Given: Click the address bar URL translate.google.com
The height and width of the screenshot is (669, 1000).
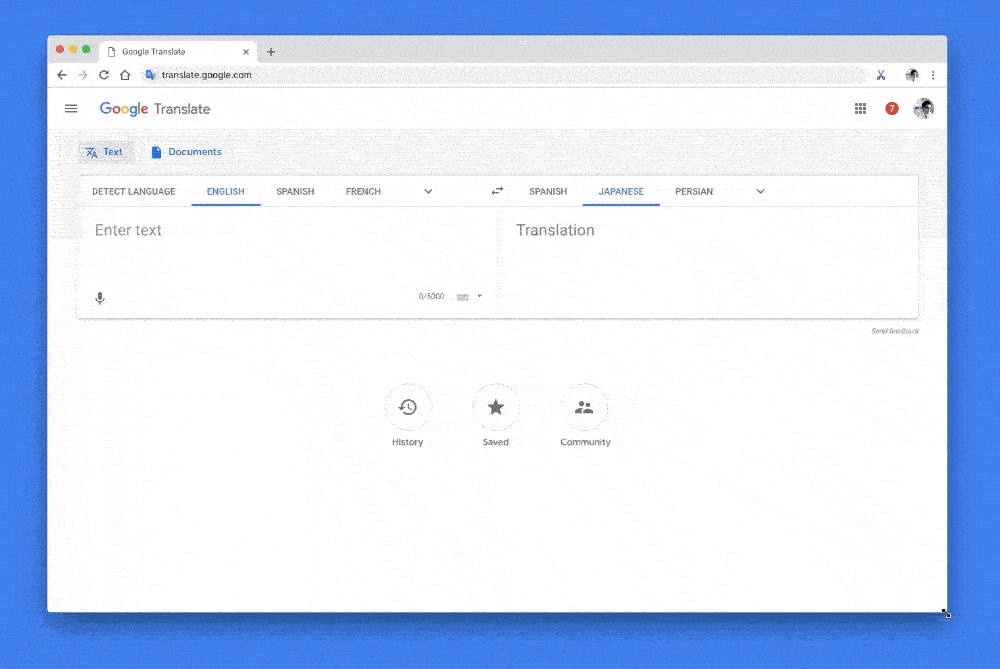Looking at the screenshot, I should 207,75.
